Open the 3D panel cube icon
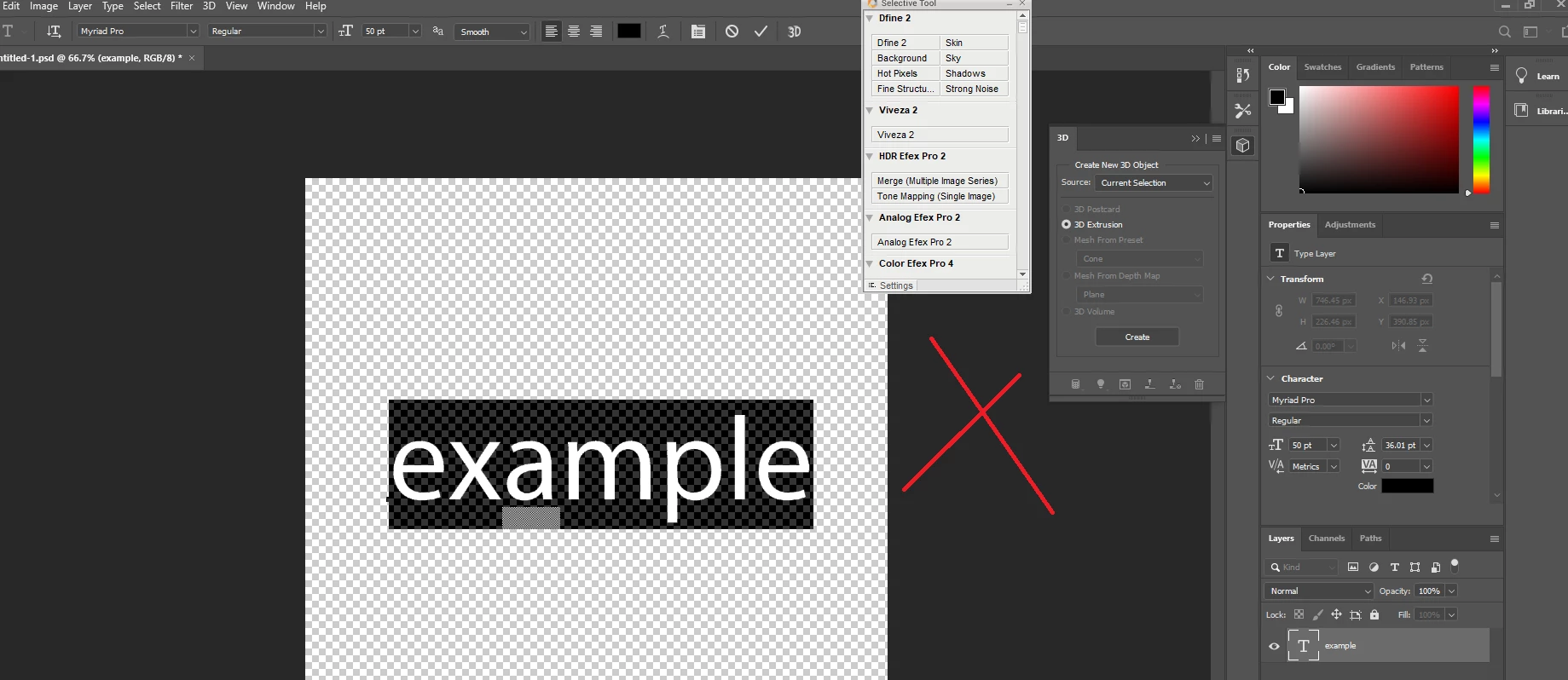This screenshot has width=1568, height=680. 1243,146
